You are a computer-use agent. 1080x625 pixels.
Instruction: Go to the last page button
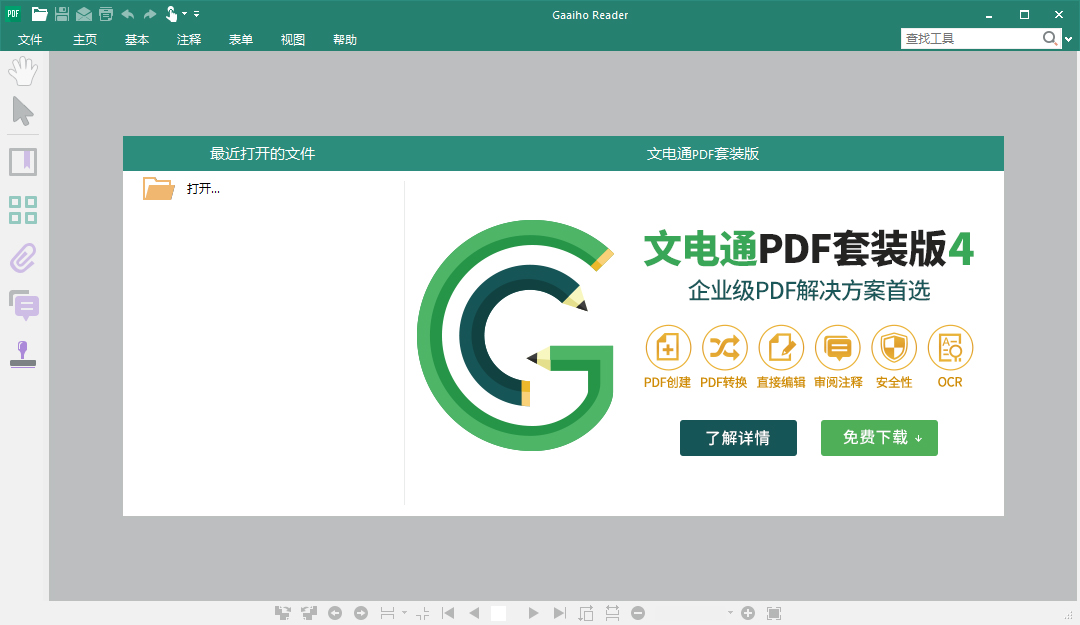559,613
